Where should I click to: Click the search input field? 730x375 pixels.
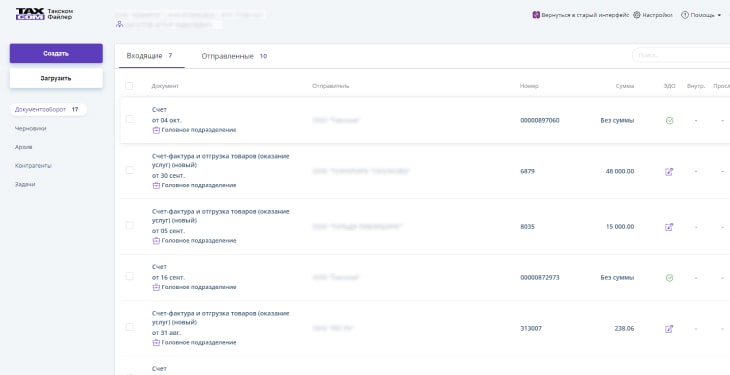click(681, 55)
